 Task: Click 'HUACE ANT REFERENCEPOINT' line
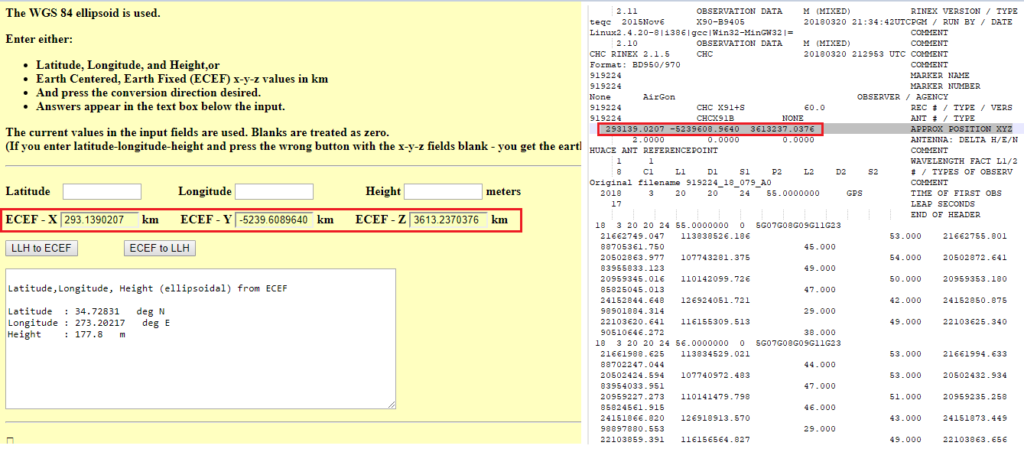654,150
